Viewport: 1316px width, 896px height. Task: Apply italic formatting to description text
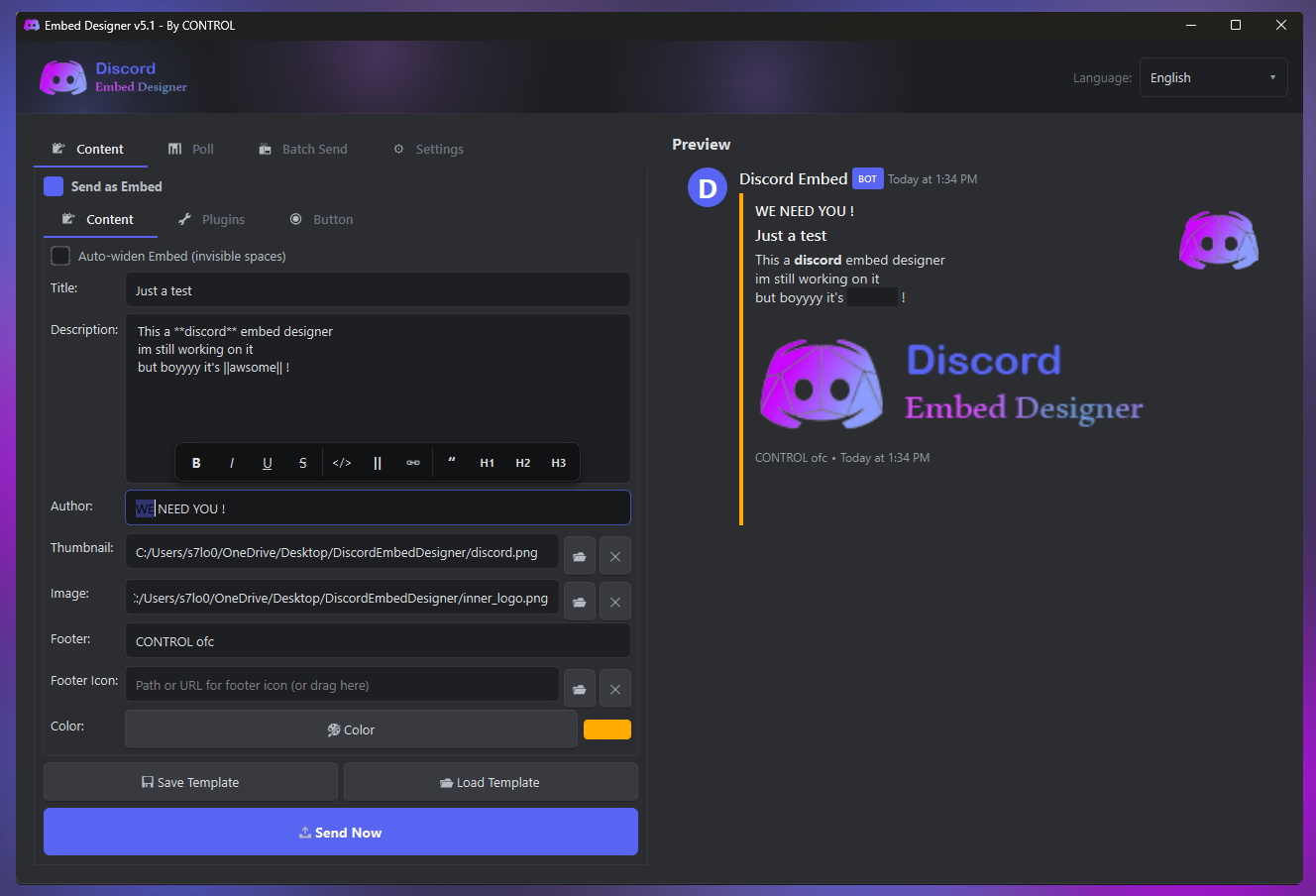click(x=232, y=463)
